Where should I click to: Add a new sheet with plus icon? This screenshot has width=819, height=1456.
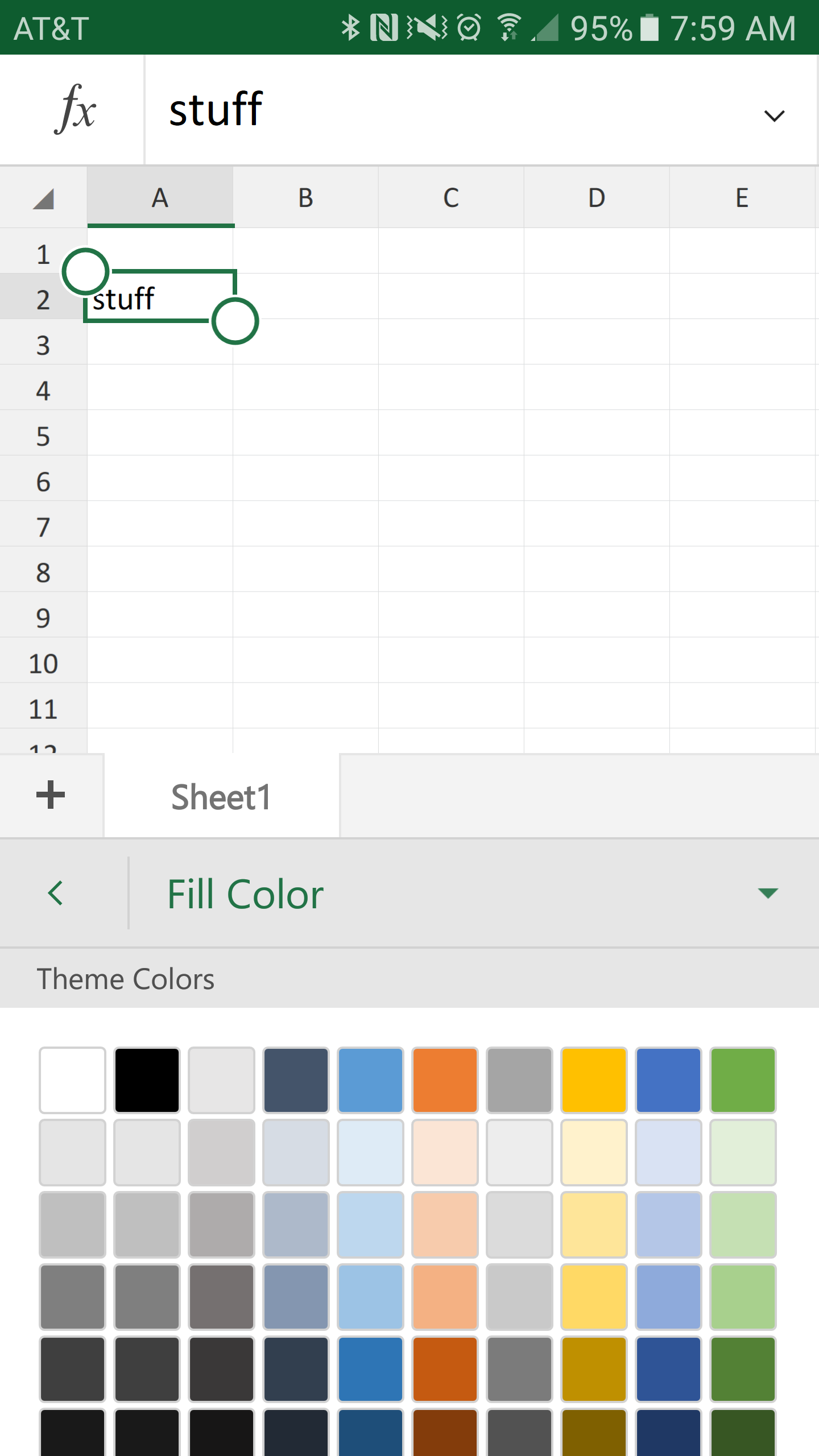[51, 795]
